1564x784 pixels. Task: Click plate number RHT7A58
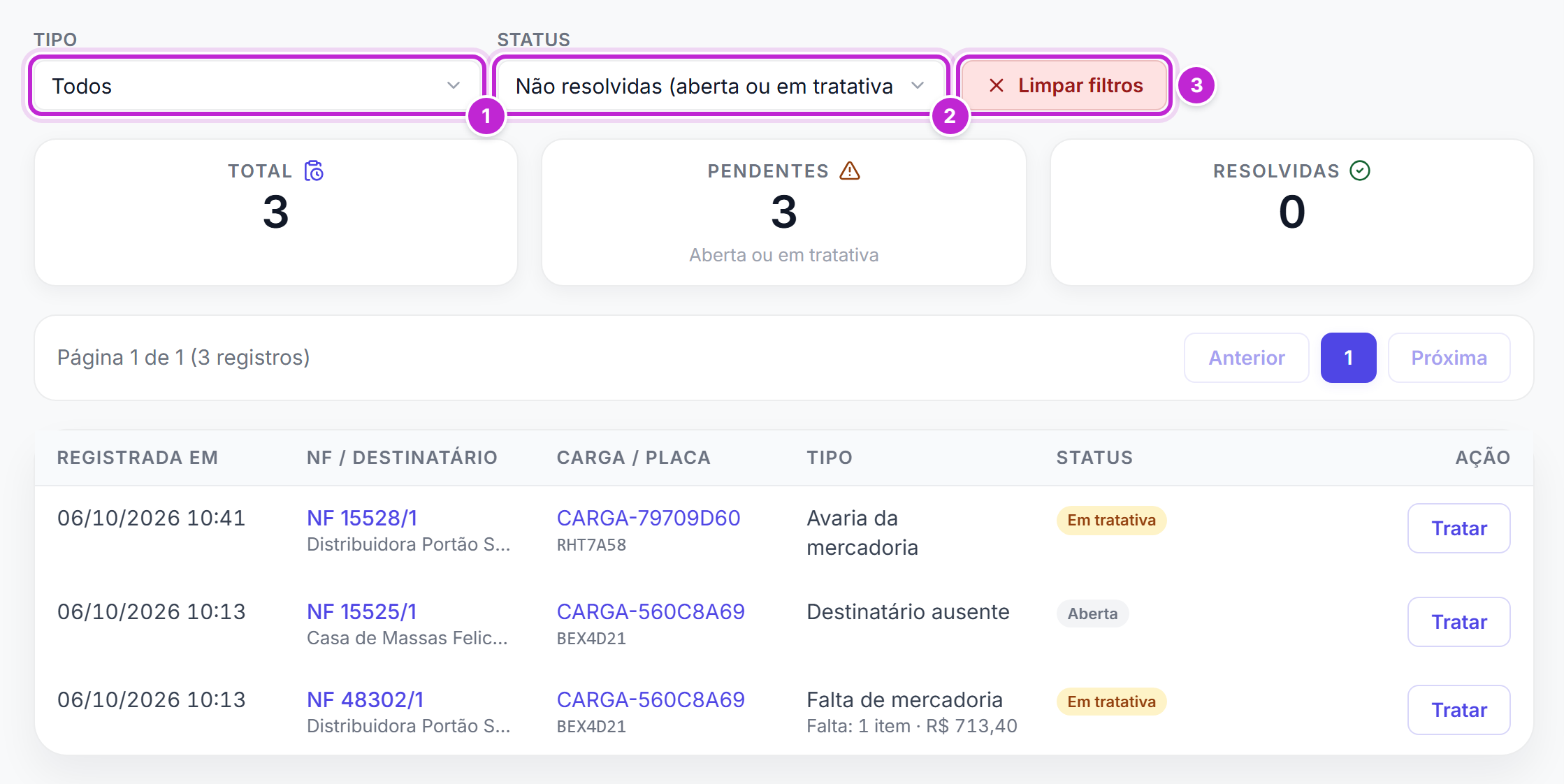coord(591,545)
